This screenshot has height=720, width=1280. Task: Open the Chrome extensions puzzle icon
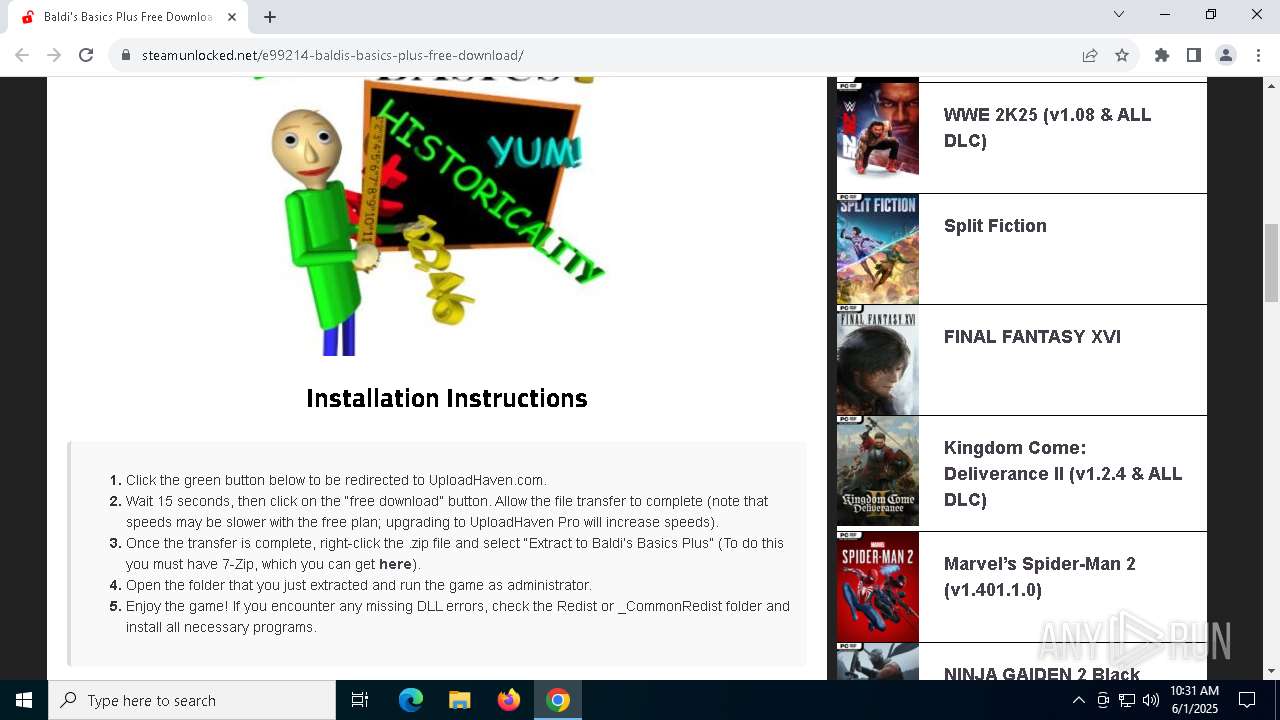point(1162,55)
